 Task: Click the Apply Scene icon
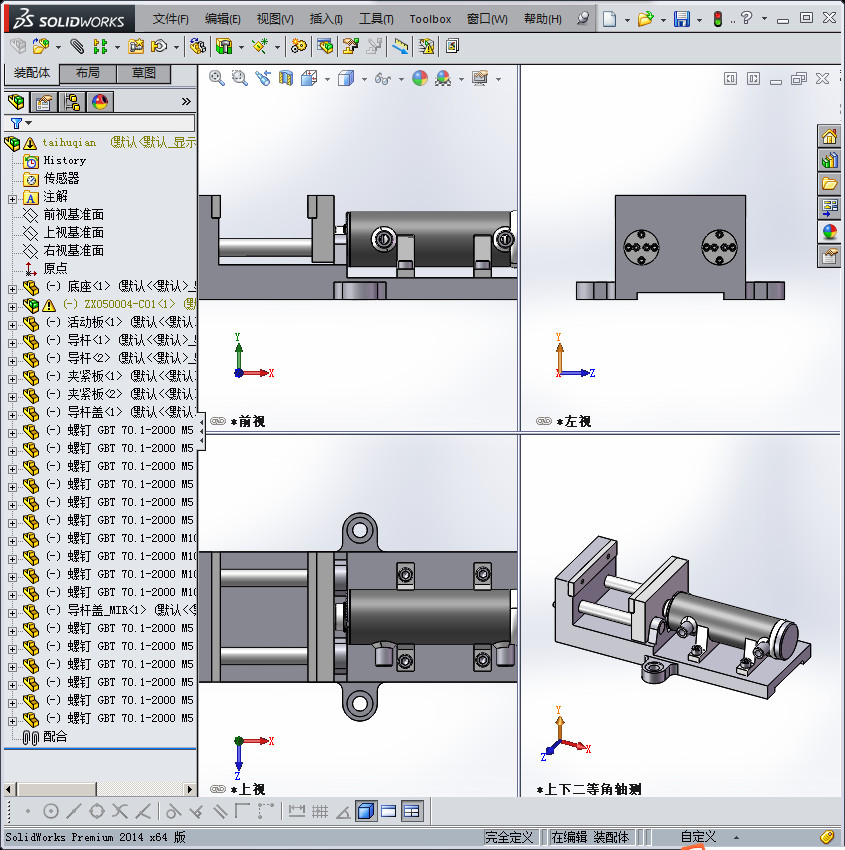pos(443,79)
